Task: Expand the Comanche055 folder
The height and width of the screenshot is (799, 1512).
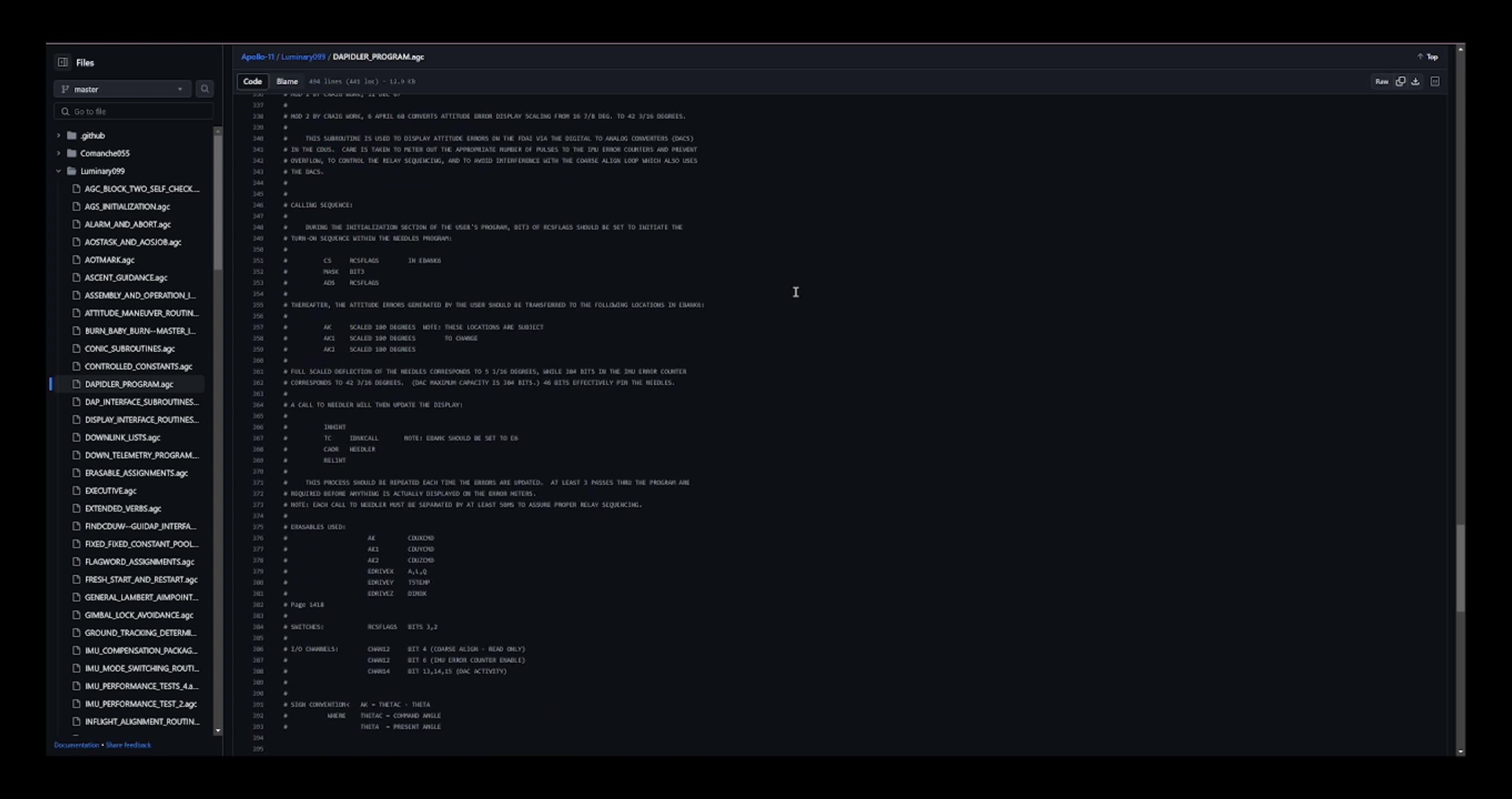Action: pyautogui.click(x=58, y=153)
